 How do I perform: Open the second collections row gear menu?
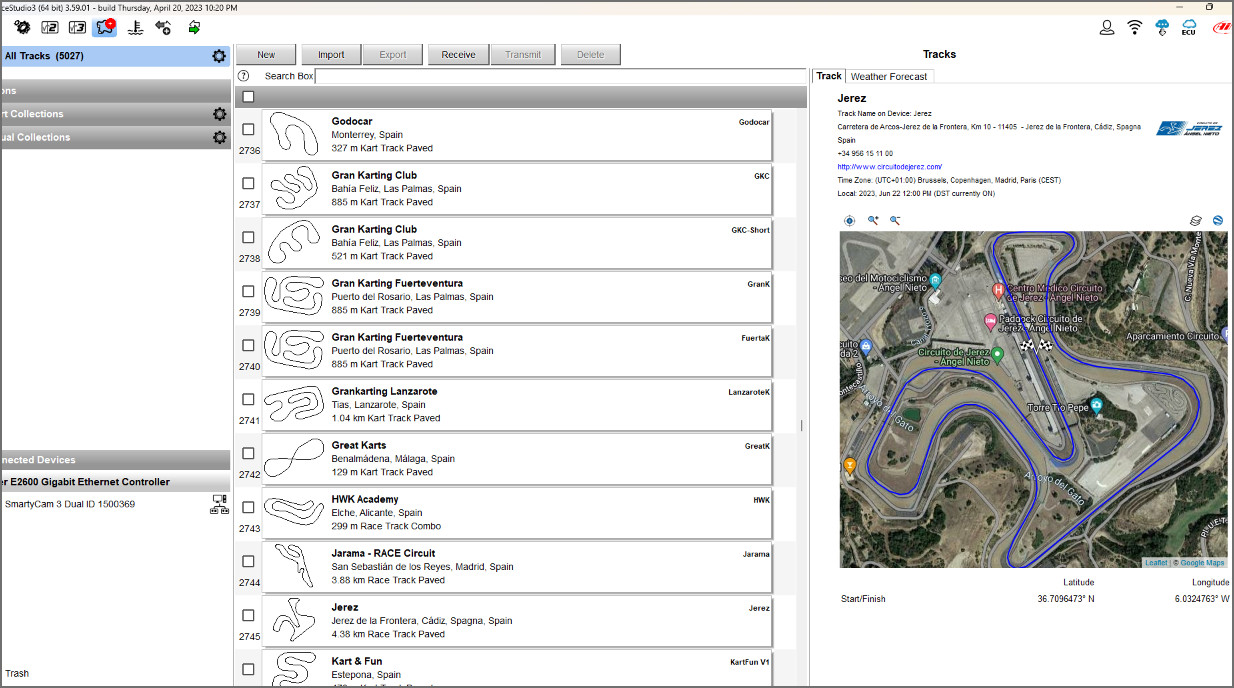(219, 114)
